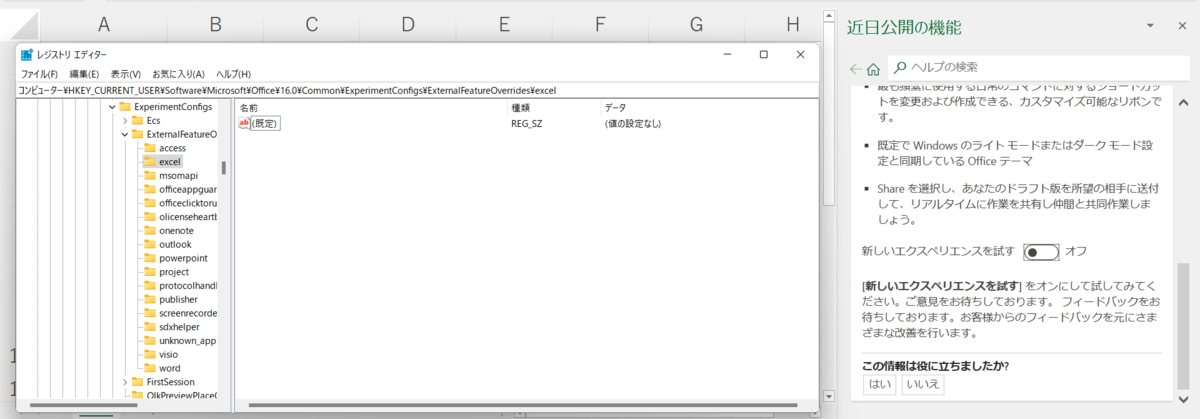Select the unknown_app tree item
This screenshot has width=1200, height=419.
(188, 341)
